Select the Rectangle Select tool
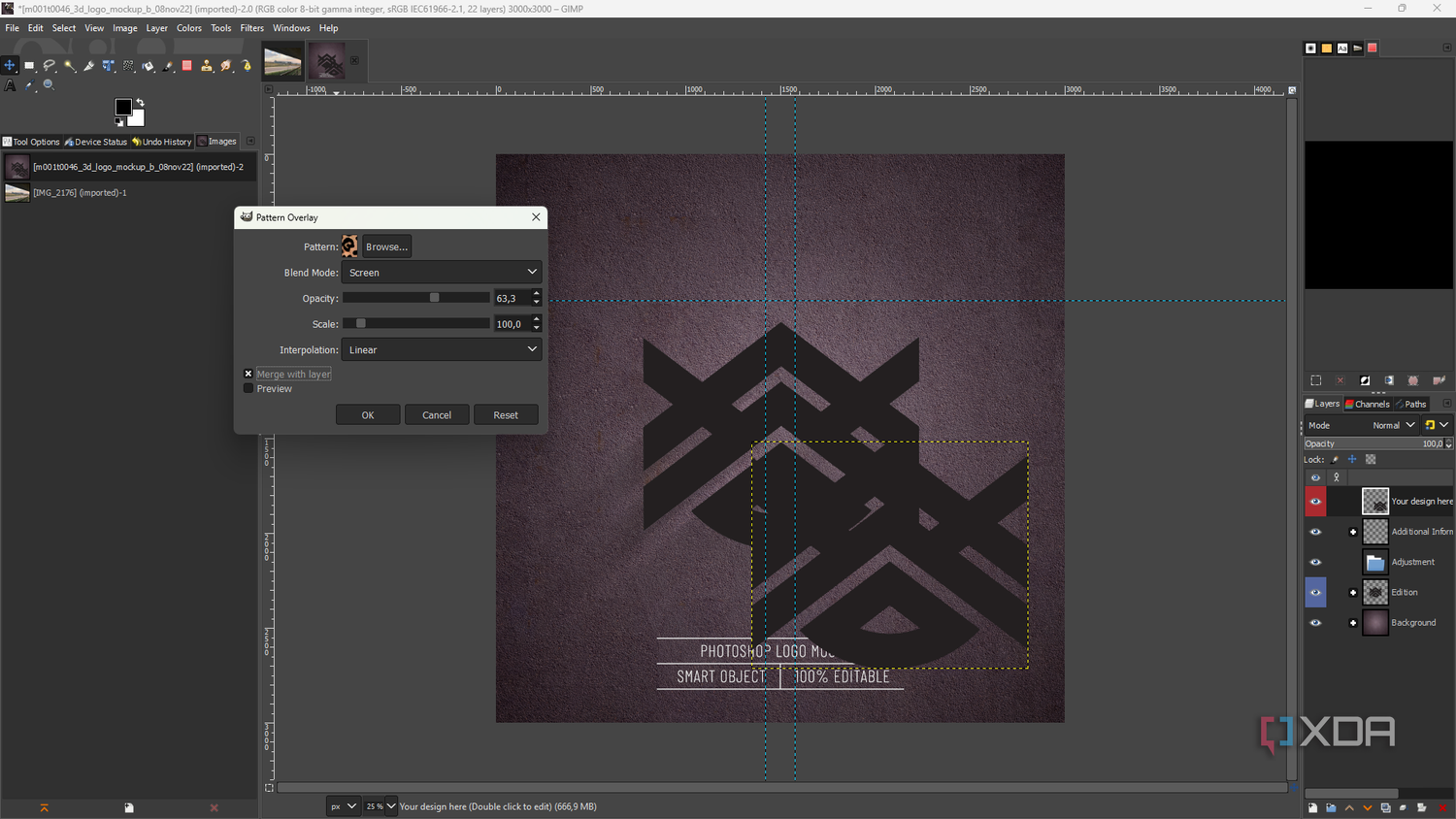This screenshot has width=1456, height=819. pyautogui.click(x=29, y=66)
